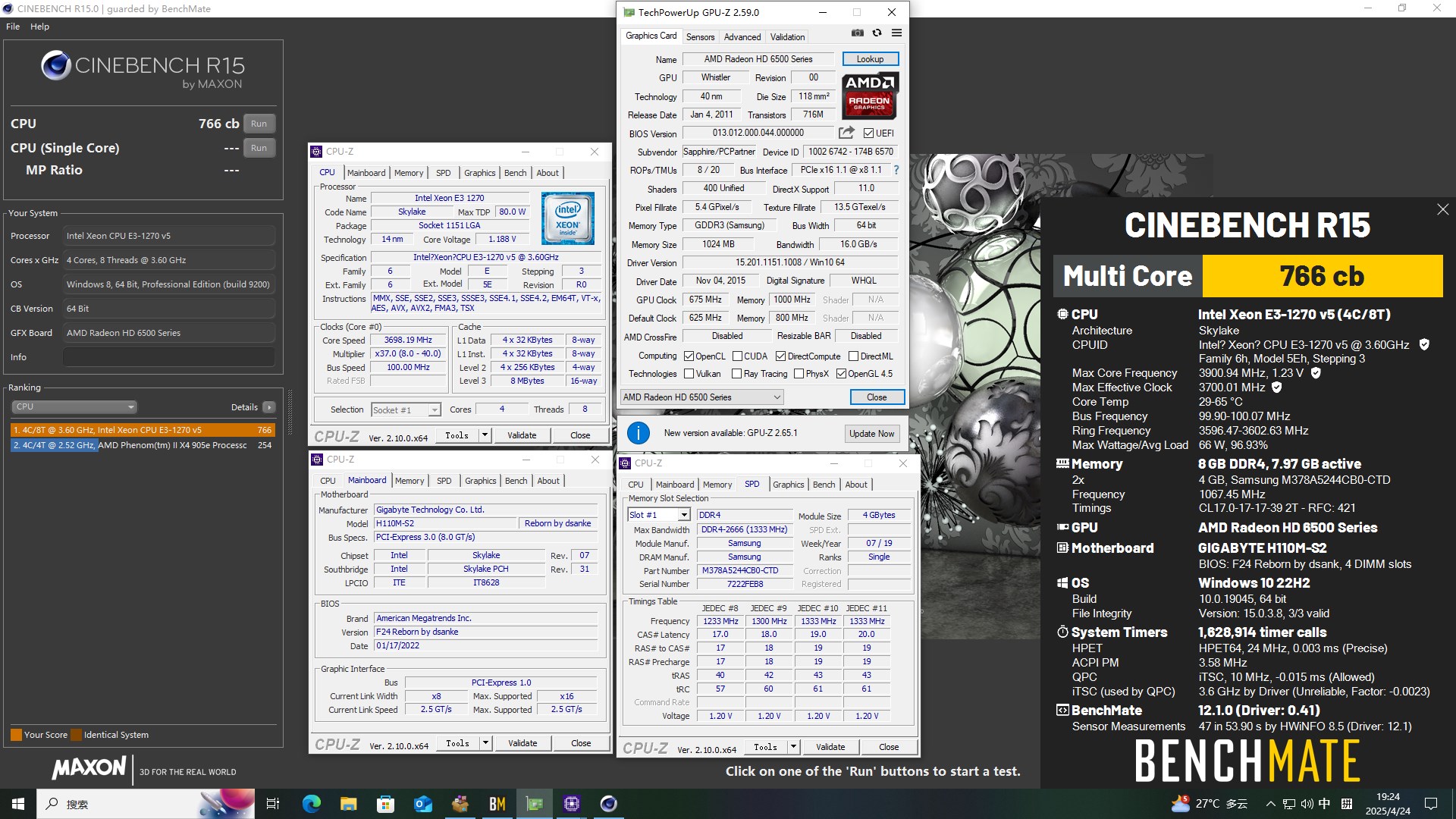This screenshot has width=1456, height=819.
Task: Click the shield icon next to CPUID line
Action: click(1424, 344)
